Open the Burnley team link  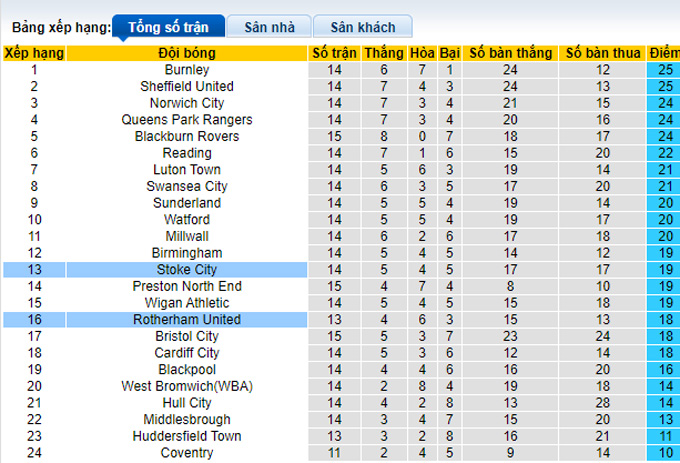[x=187, y=70]
